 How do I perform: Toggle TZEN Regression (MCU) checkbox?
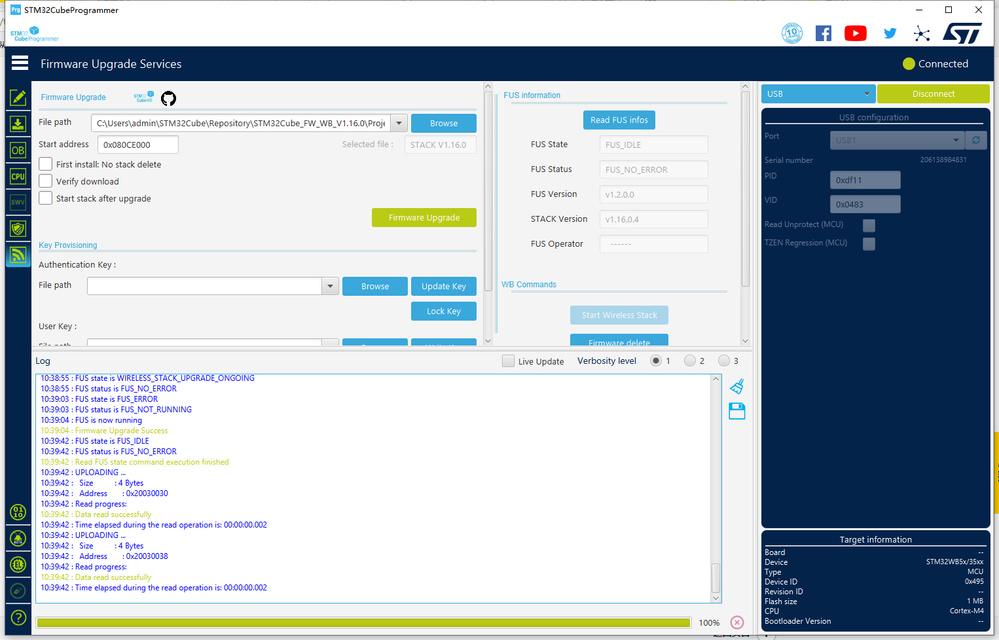pyautogui.click(x=868, y=243)
